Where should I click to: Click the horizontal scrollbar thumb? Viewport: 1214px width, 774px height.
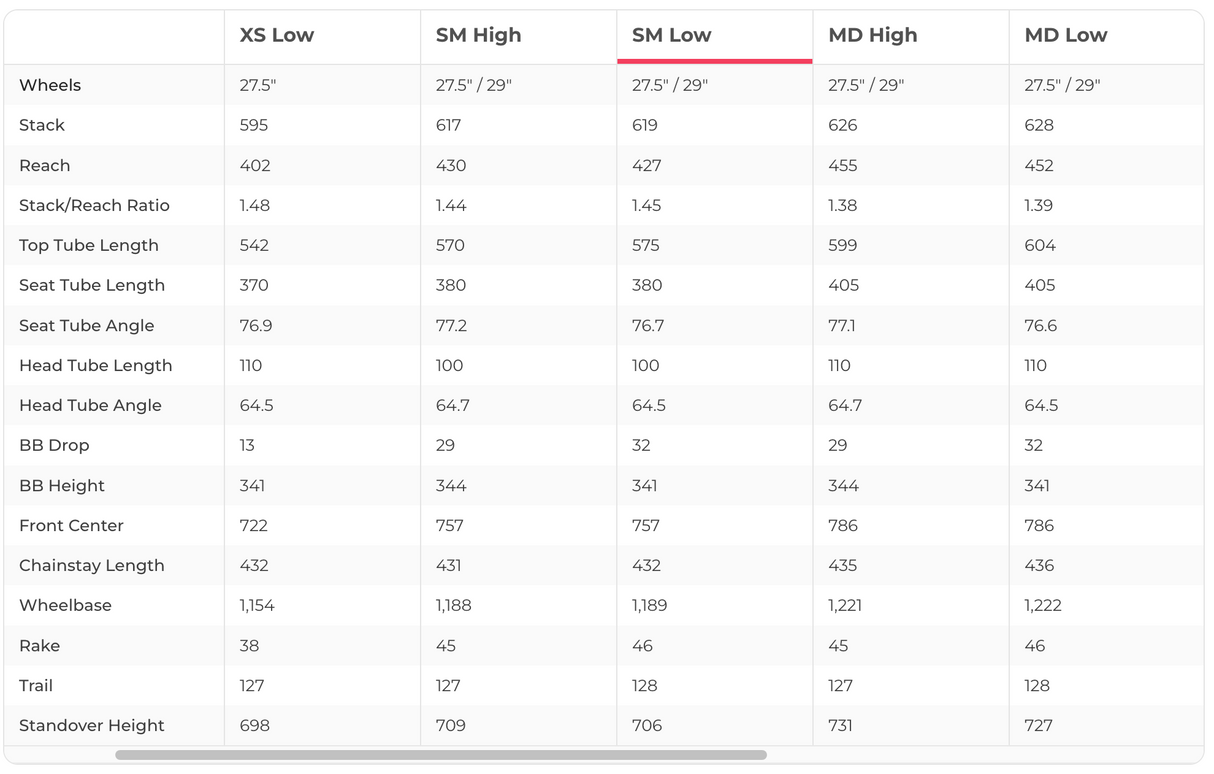pos(440,755)
